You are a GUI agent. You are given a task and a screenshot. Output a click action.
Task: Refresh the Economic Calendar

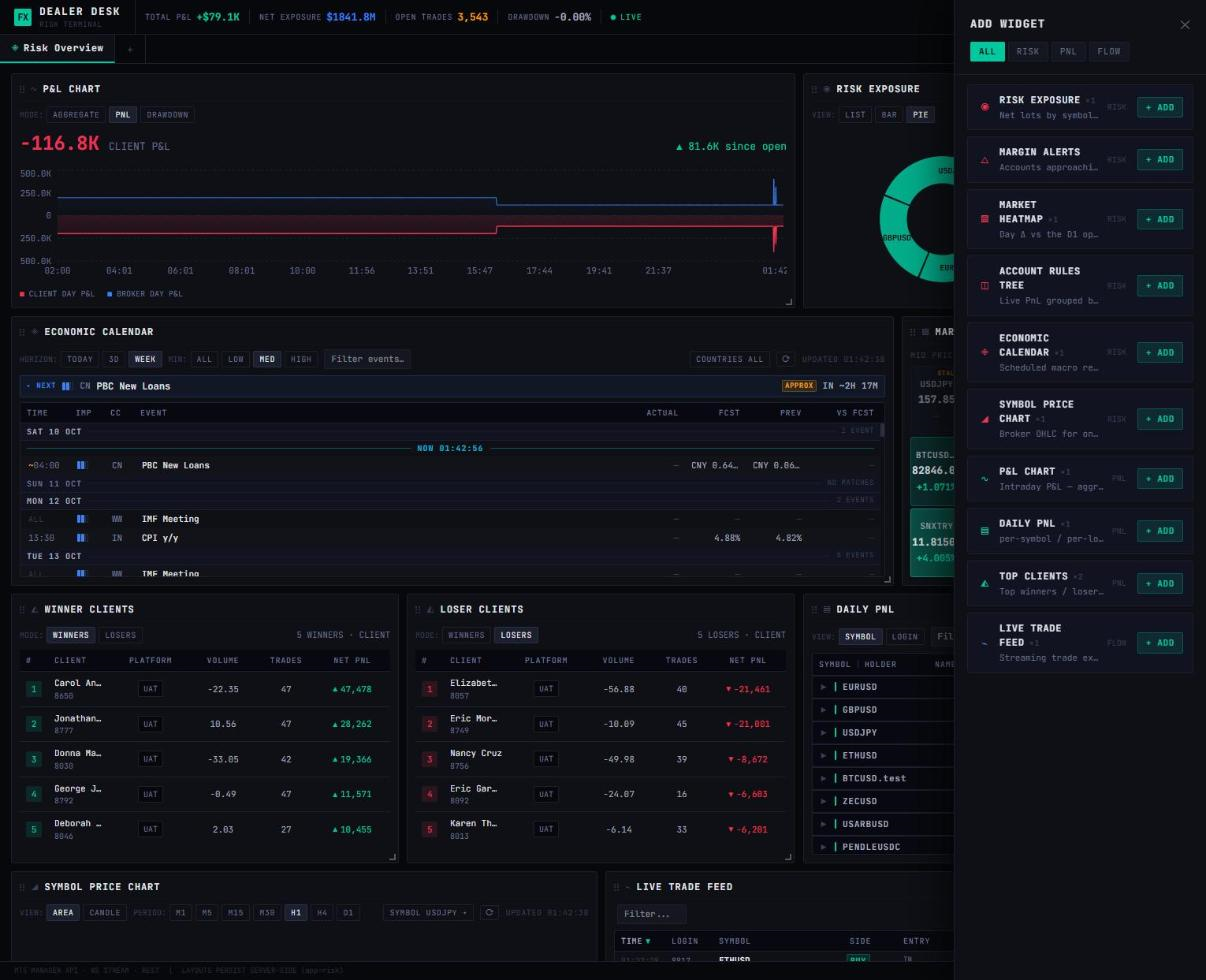[x=785, y=359]
